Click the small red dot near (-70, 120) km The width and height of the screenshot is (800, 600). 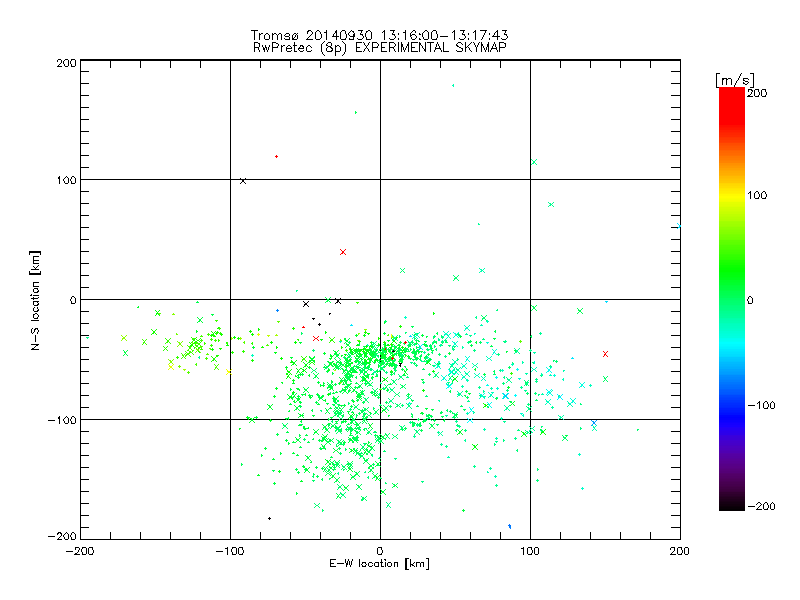click(277, 157)
